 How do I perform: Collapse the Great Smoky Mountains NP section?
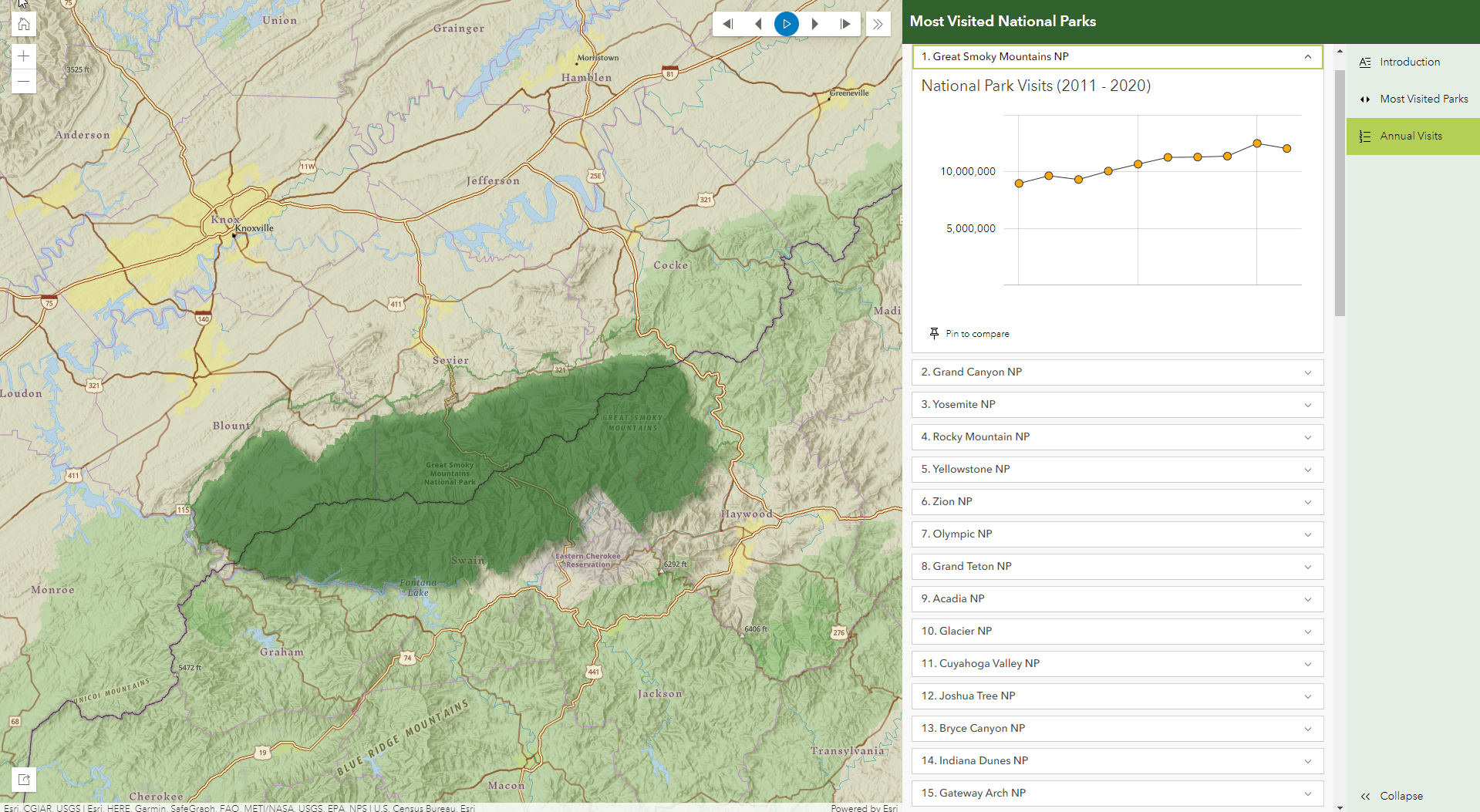[x=1118, y=56]
